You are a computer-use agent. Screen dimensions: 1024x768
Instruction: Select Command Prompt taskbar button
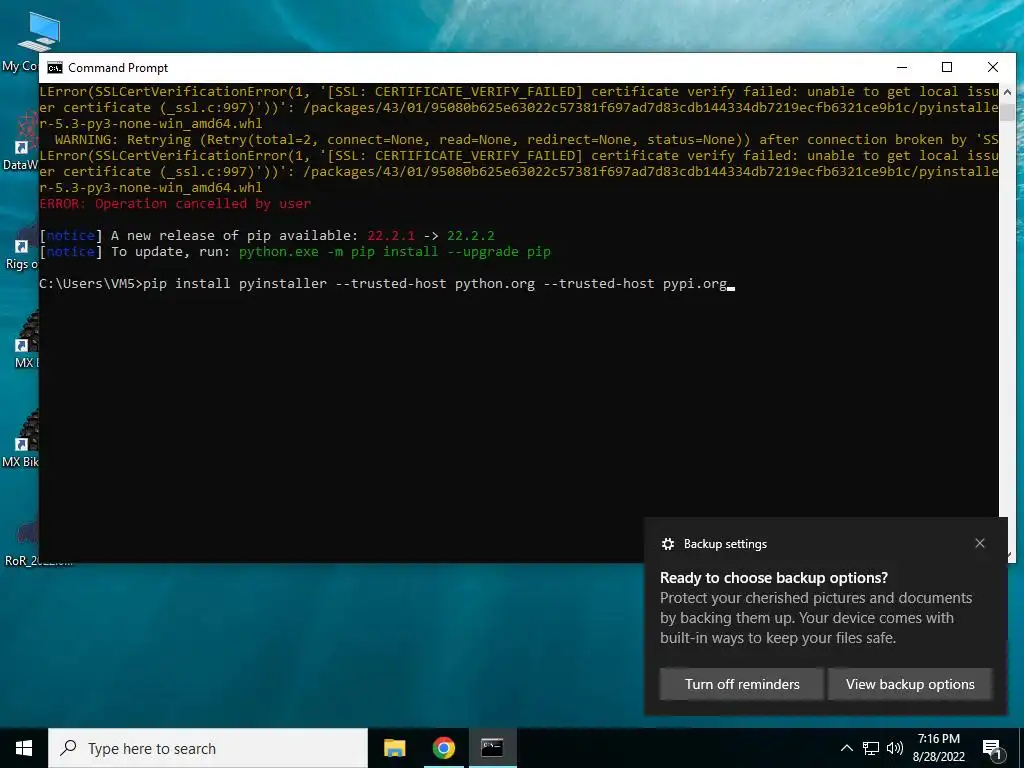pos(492,748)
